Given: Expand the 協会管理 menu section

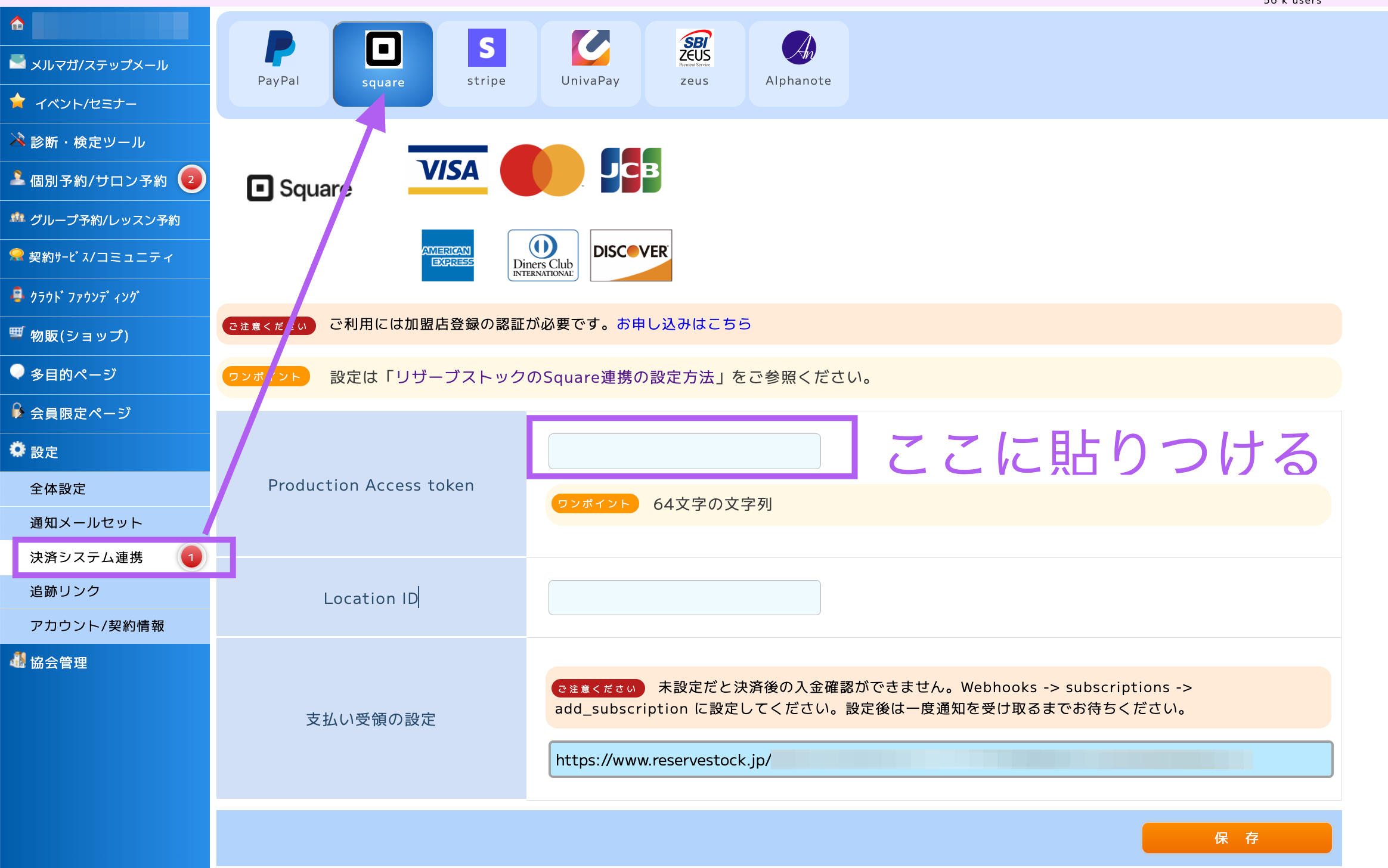Looking at the screenshot, I should pyautogui.click(x=105, y=662).
